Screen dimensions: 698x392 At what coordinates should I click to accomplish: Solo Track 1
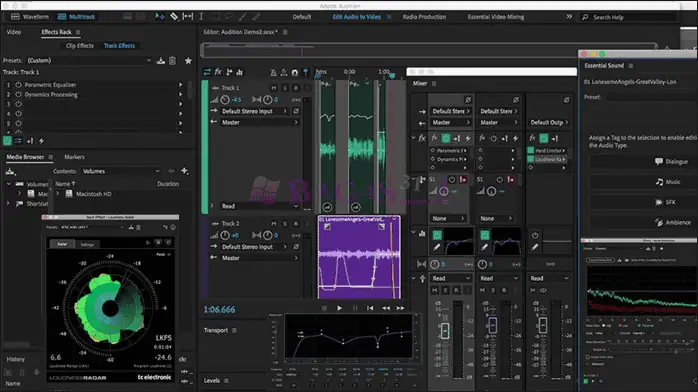[285, 88]
